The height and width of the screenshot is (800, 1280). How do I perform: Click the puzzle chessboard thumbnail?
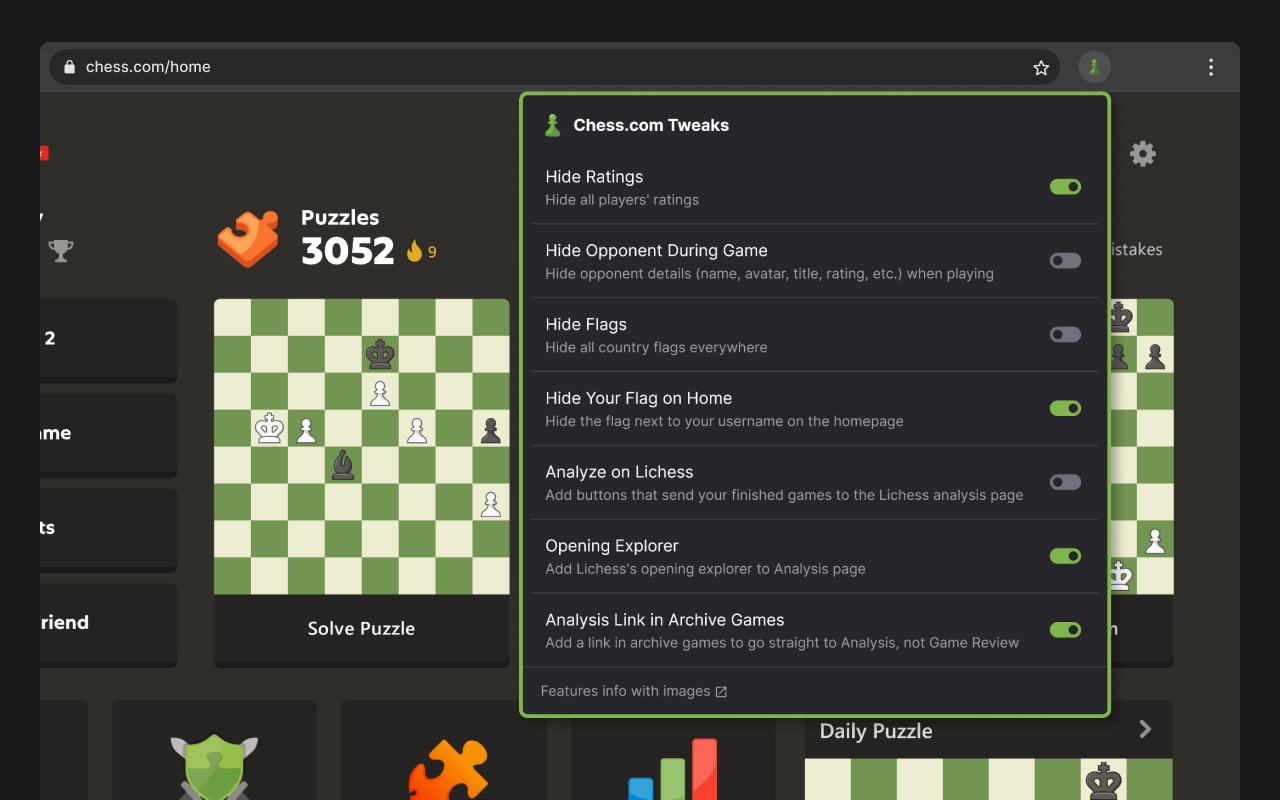(x=361, y=447)
